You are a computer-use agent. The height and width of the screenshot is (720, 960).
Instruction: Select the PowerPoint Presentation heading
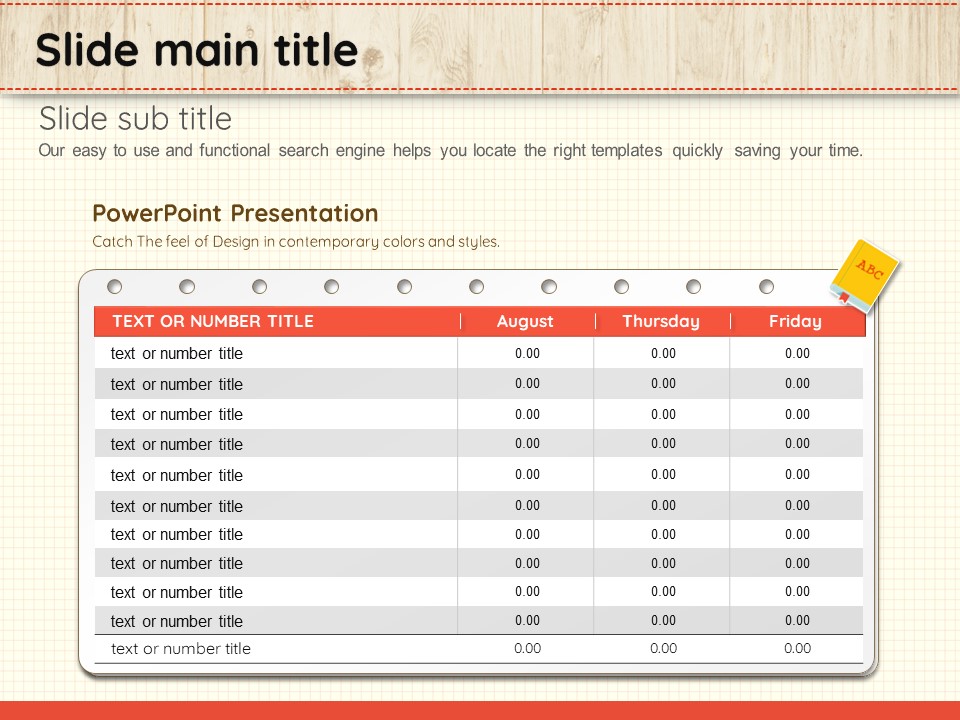click(235, 213)
